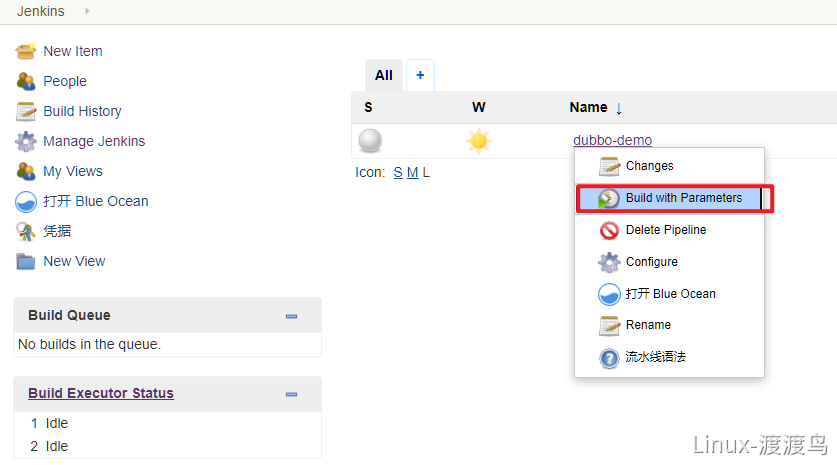Add a new view with plus tab

[x=420, y=75]
